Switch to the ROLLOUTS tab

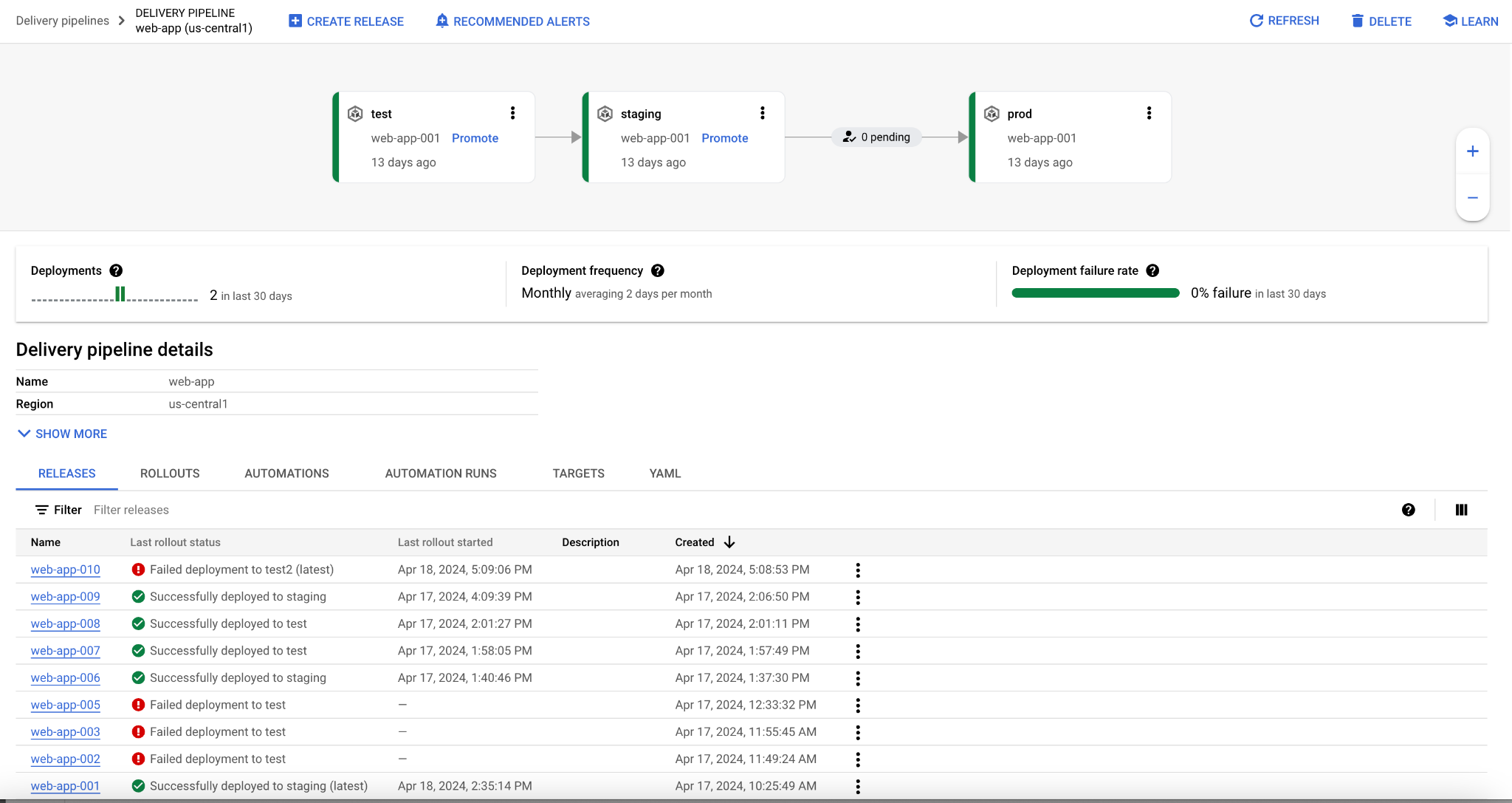click(170, 474)
